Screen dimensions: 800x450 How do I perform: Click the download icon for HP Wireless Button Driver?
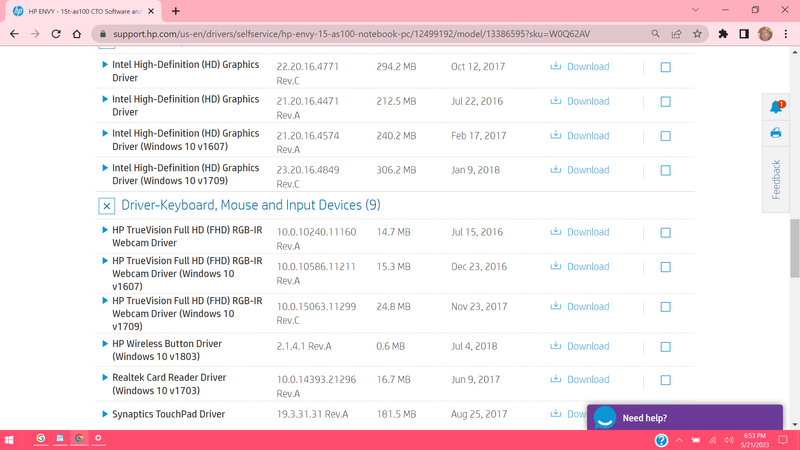(555, 346)
